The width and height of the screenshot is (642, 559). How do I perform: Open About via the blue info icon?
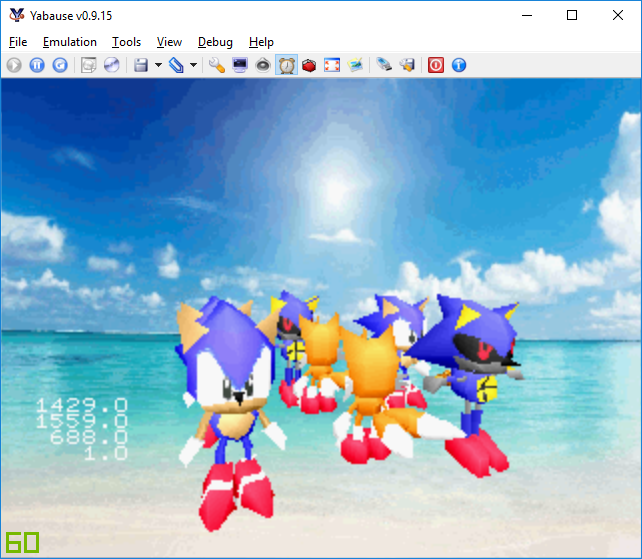coord(459,65)
